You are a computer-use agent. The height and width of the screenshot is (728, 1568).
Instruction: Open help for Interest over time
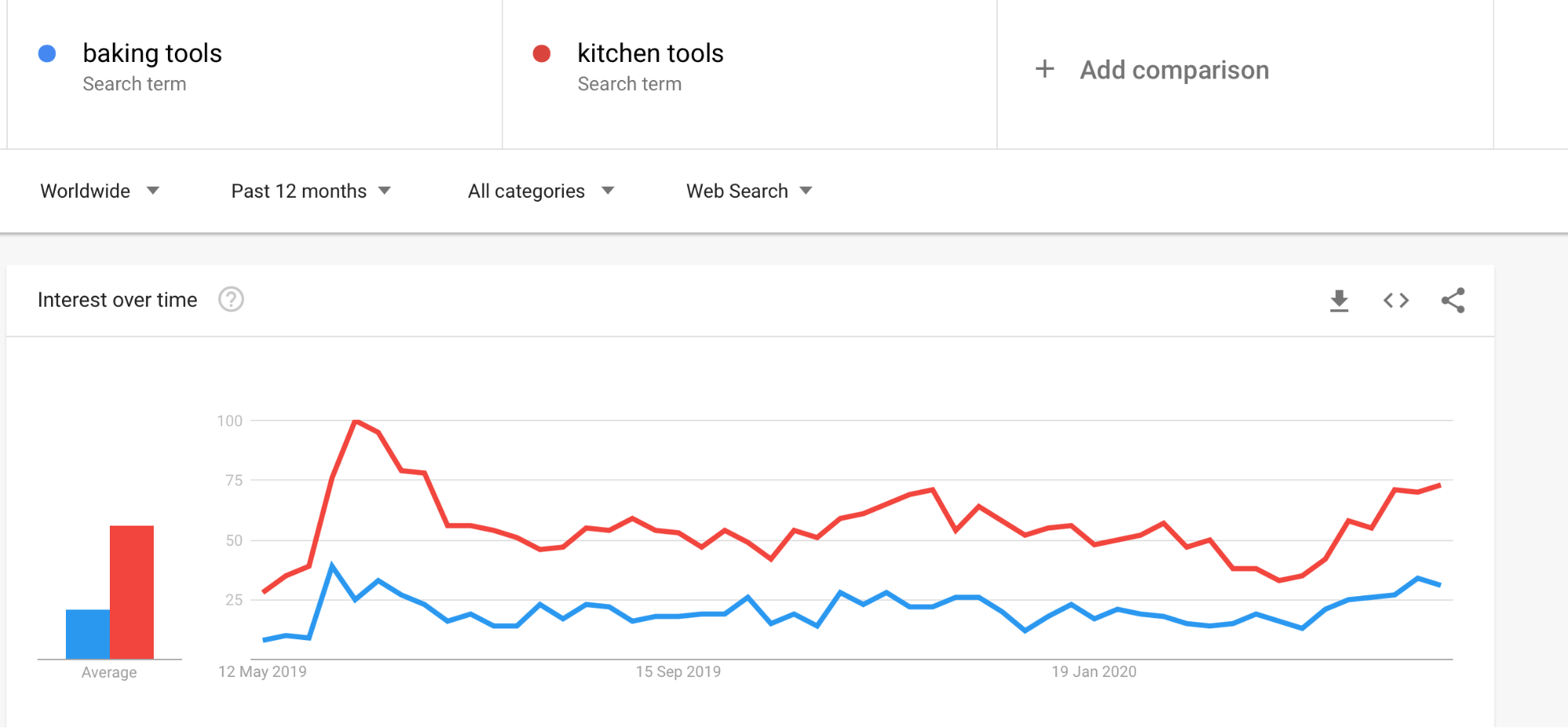[231, 300]
